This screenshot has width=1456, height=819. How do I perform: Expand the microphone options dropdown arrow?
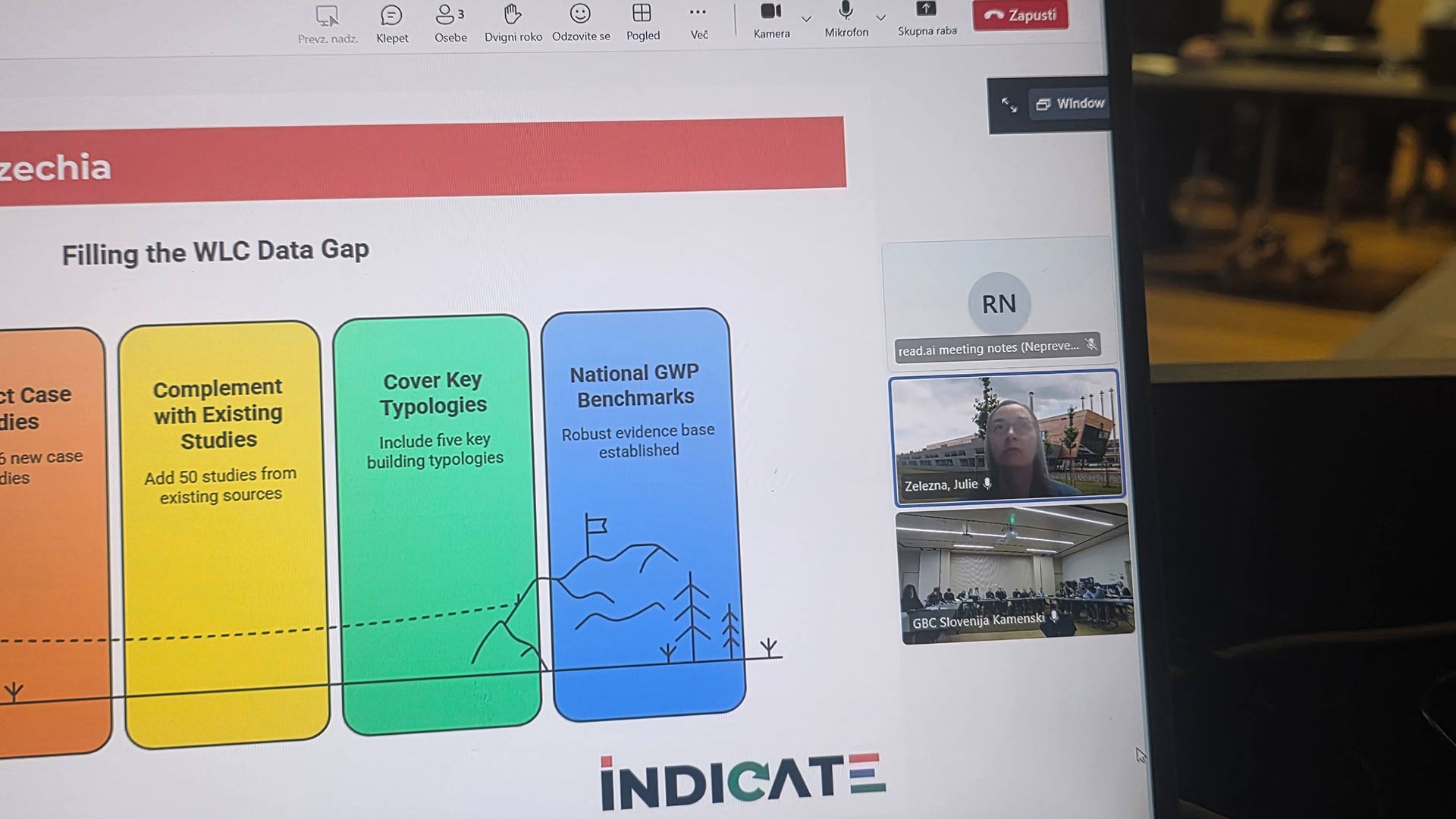(x=880, y=17)
